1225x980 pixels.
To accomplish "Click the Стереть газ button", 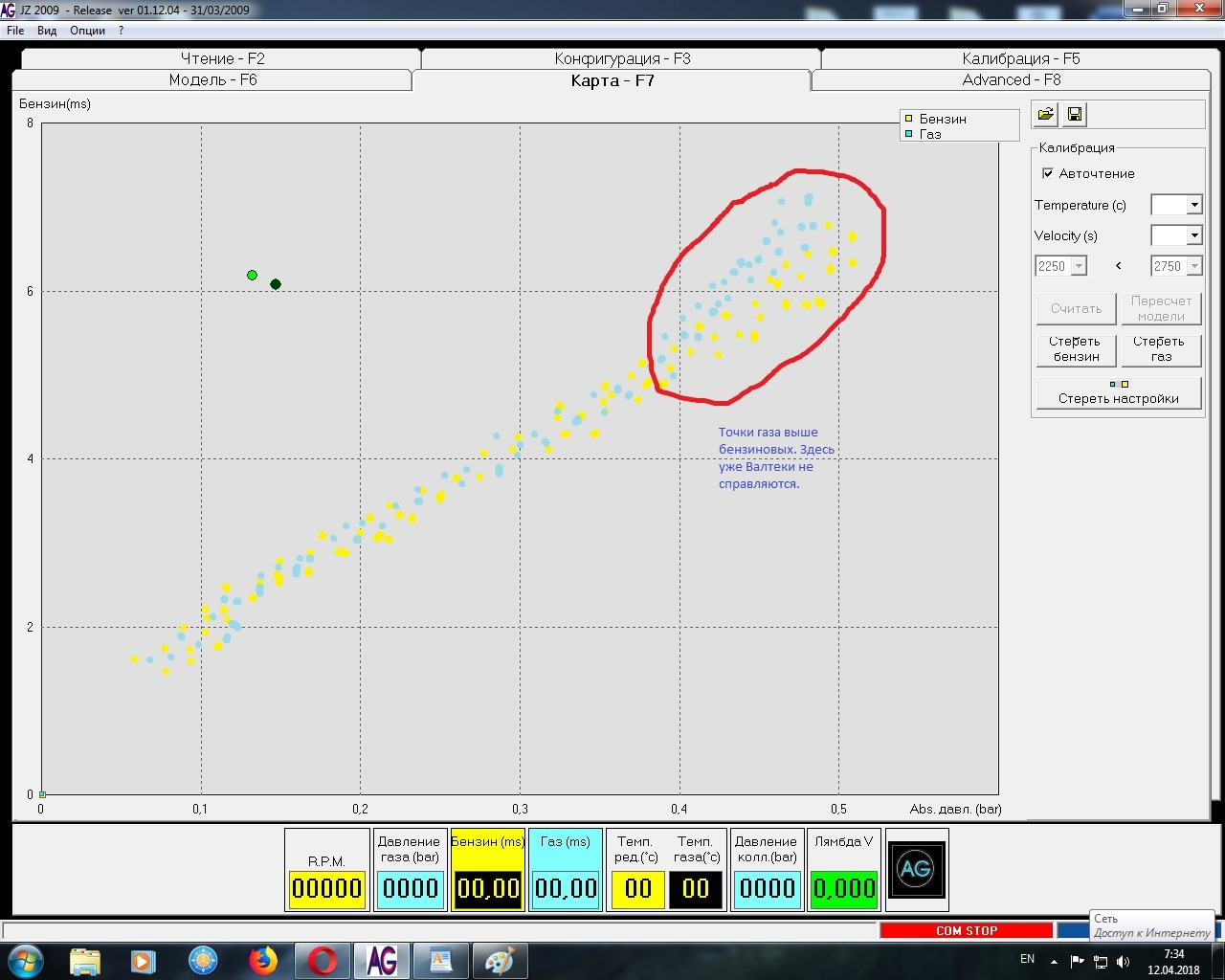I will click(1161, 349).
